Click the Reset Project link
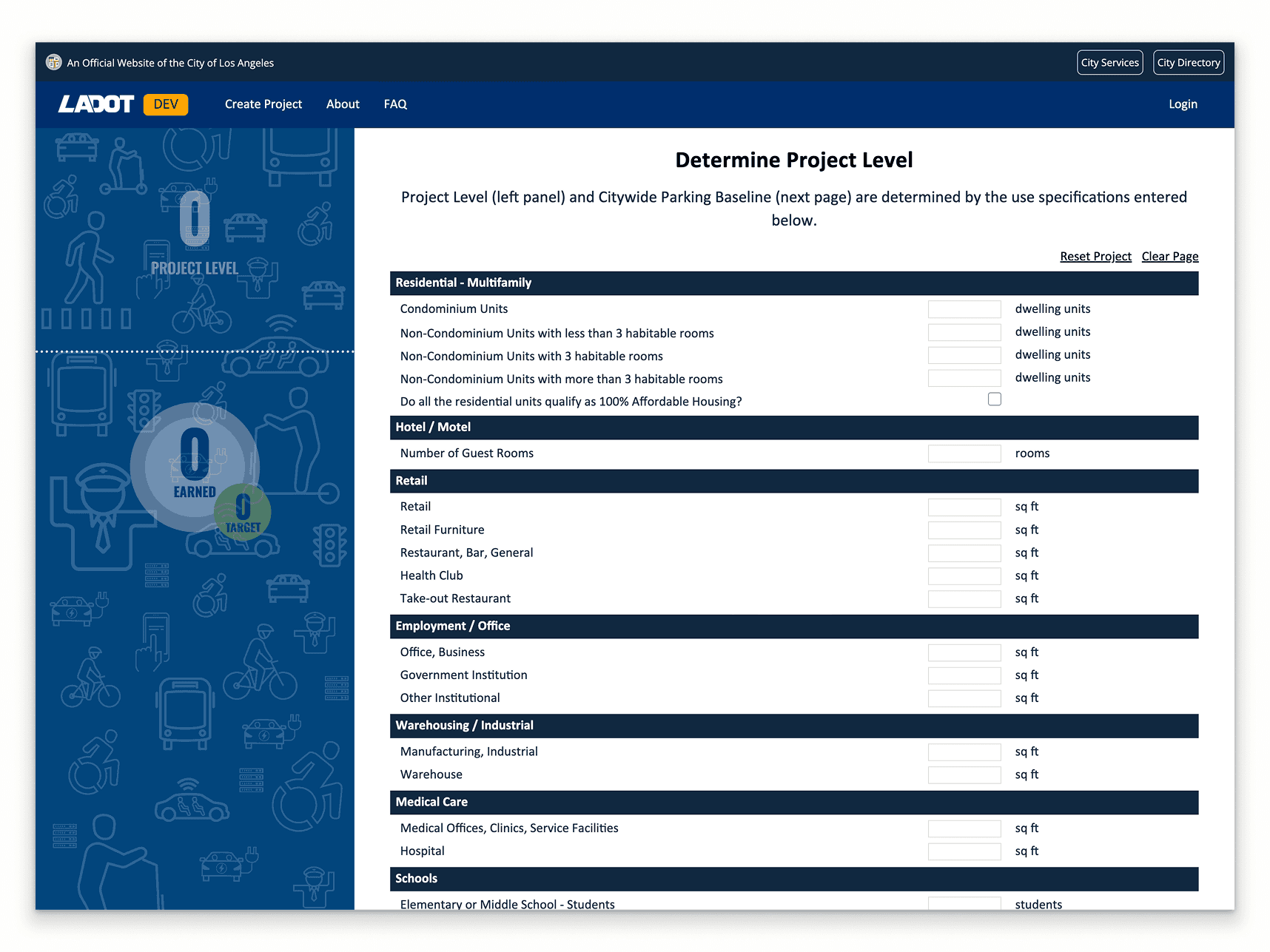 coord(1095,257)
